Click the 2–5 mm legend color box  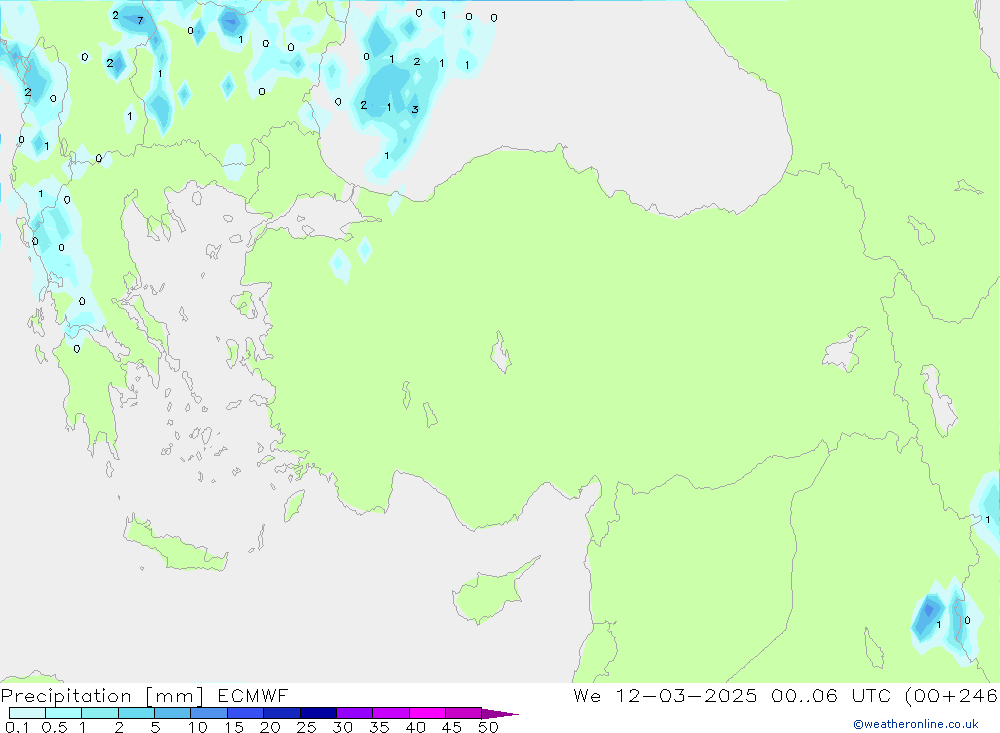(x=136, y=713)
